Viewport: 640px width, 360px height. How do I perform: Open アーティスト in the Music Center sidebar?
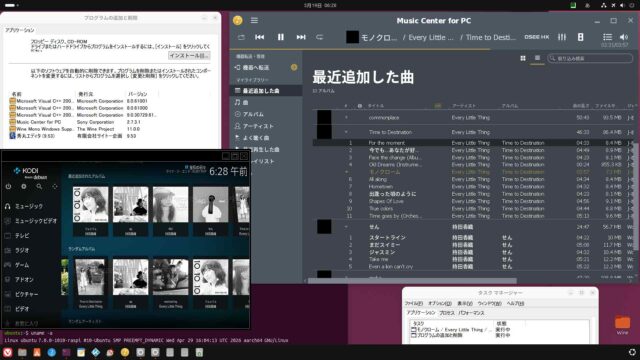tap(266, 126)
